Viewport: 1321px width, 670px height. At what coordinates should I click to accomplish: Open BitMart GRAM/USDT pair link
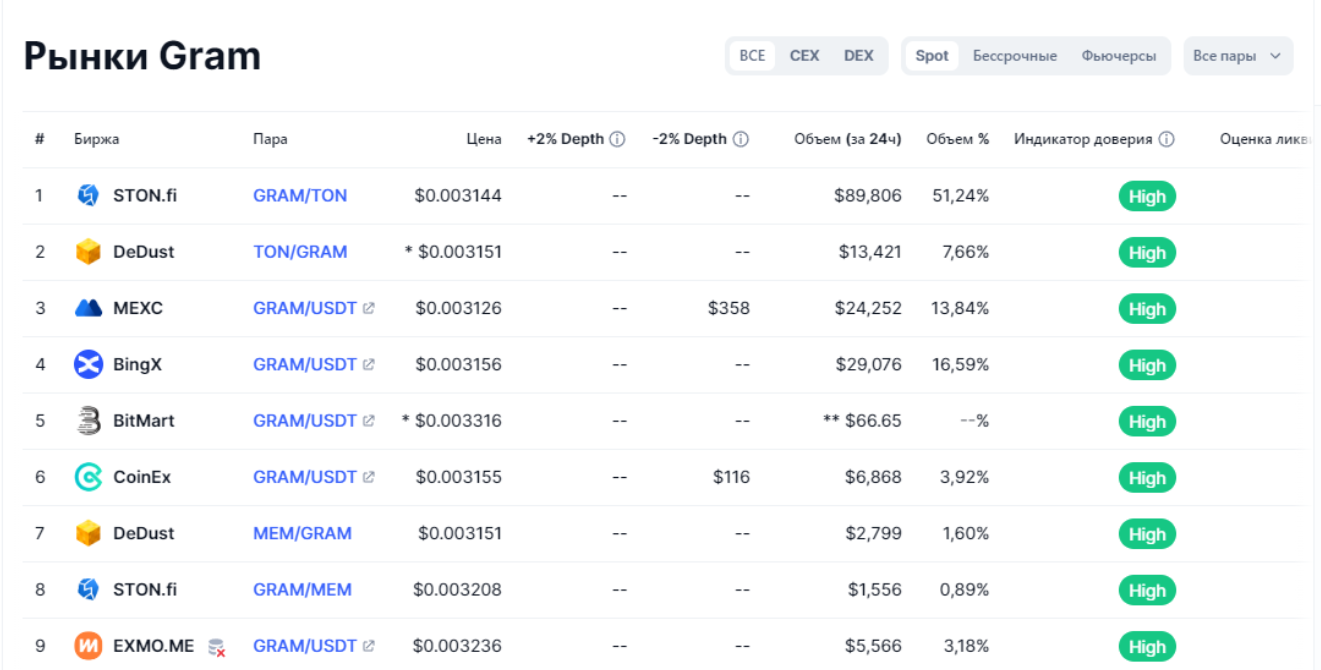(305, 421)
